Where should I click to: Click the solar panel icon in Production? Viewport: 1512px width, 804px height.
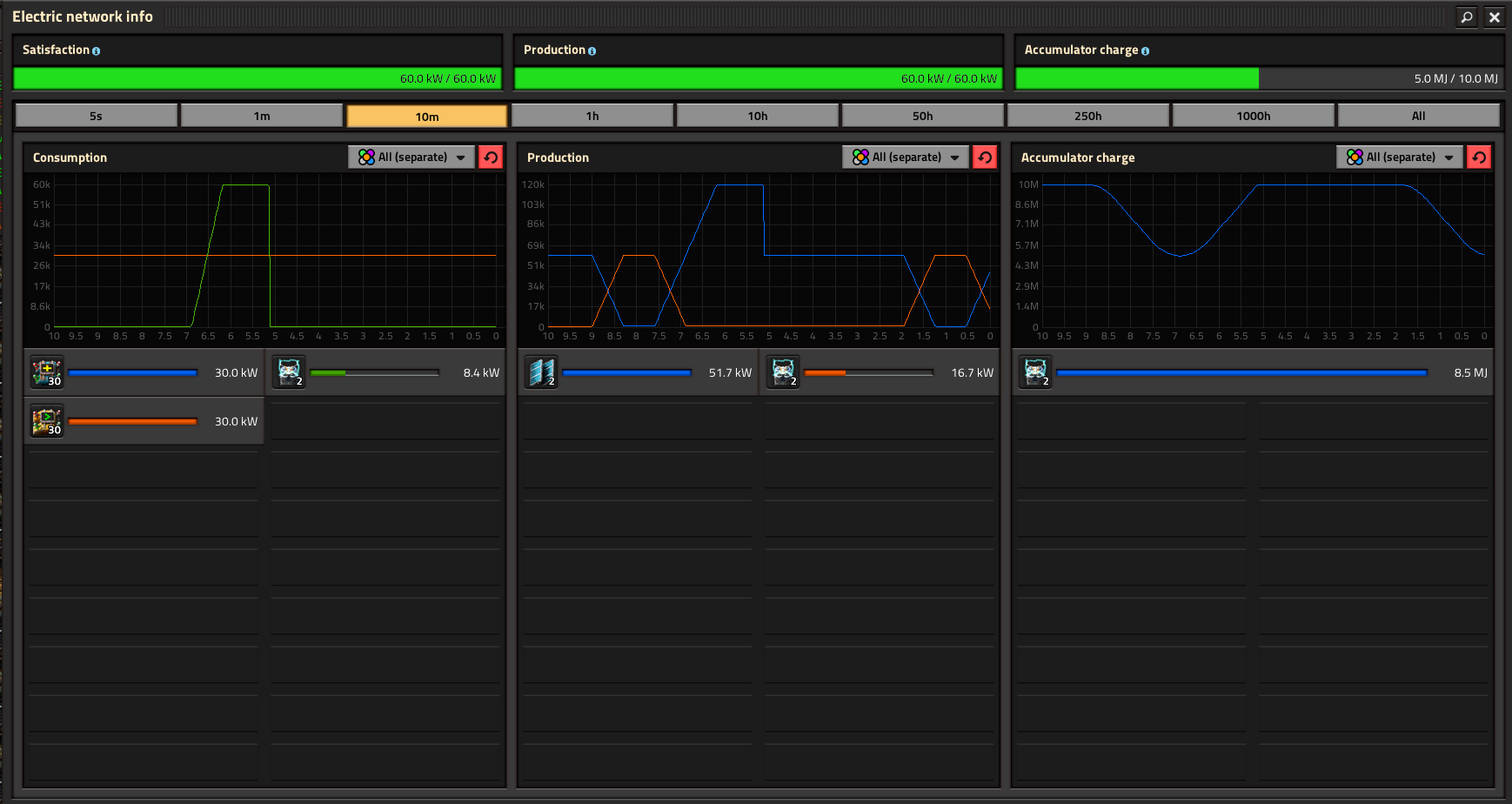(541, 372)
